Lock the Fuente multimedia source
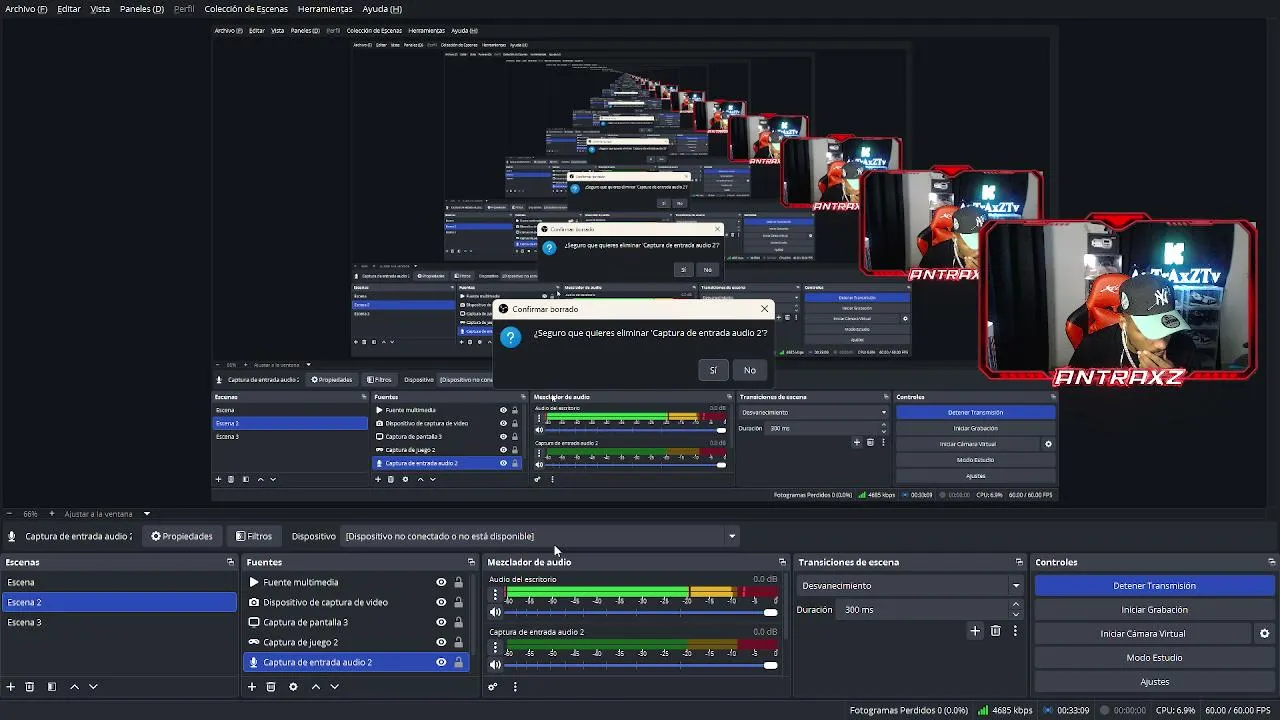1280x720 pixels. pos(459,582)
